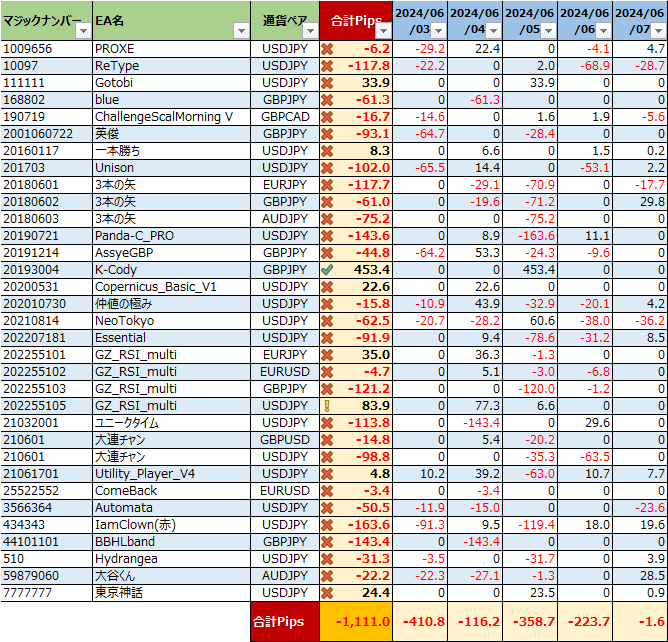Select the daily total cell -223.7
The image size is (668, 642).
[585, 622]
